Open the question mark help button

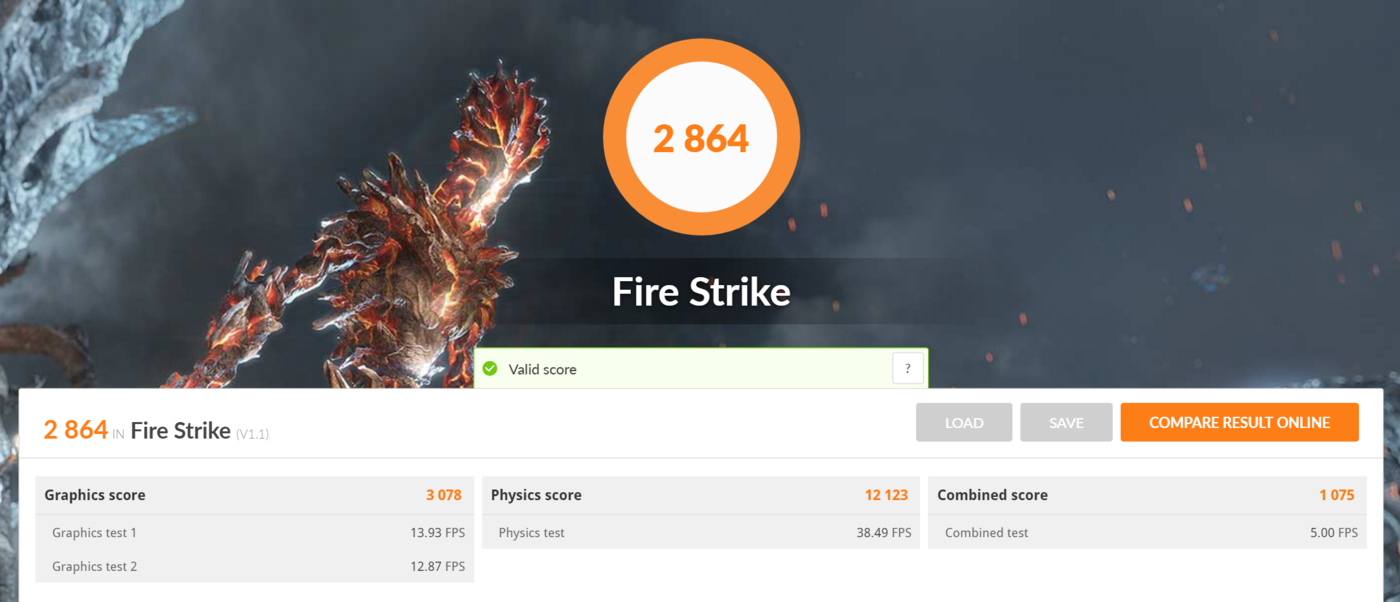click(x=907, y=368)
